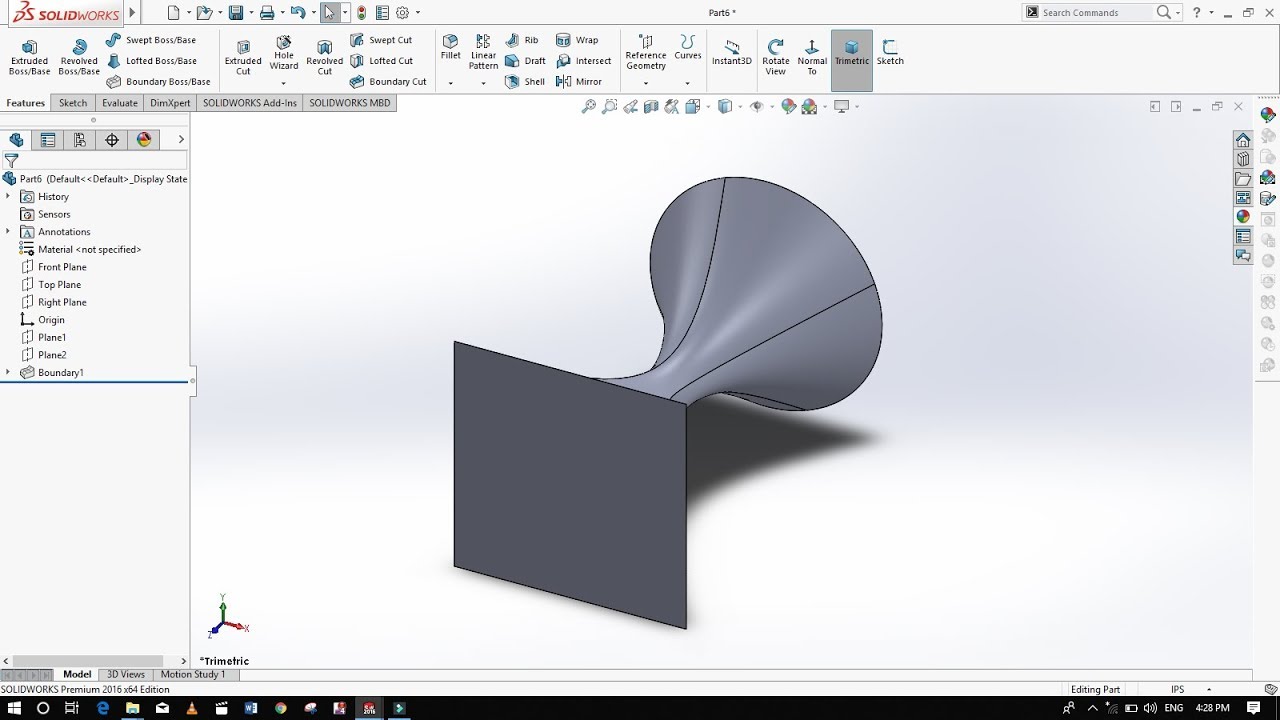This screenshot has width=1280, height=720.
Task: Open the ConfigurationManager tab icon
Action: [79, 140]
